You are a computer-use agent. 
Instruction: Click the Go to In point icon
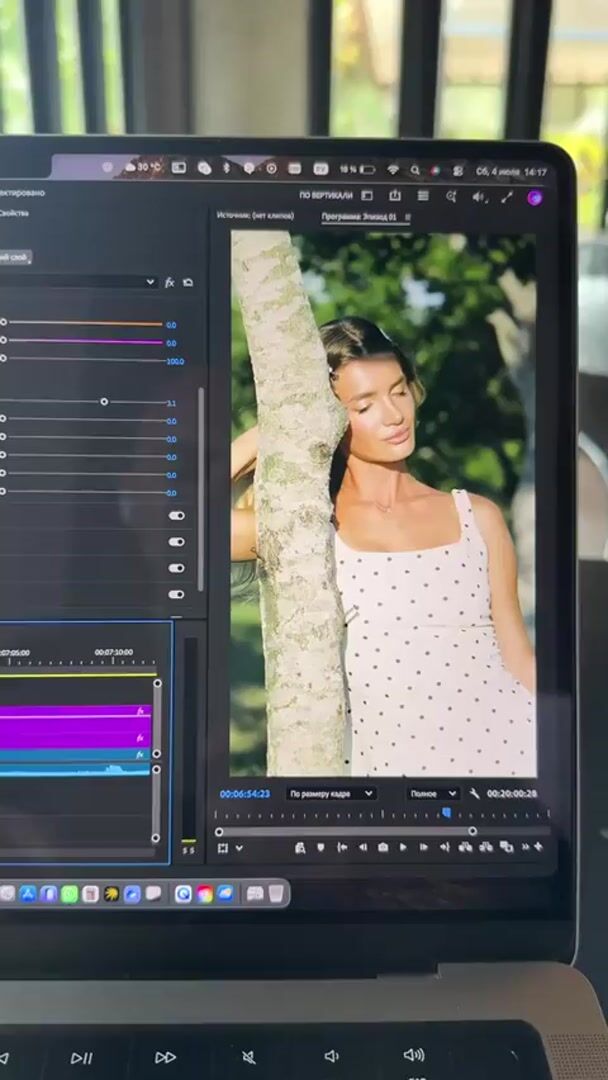point(342,847)
